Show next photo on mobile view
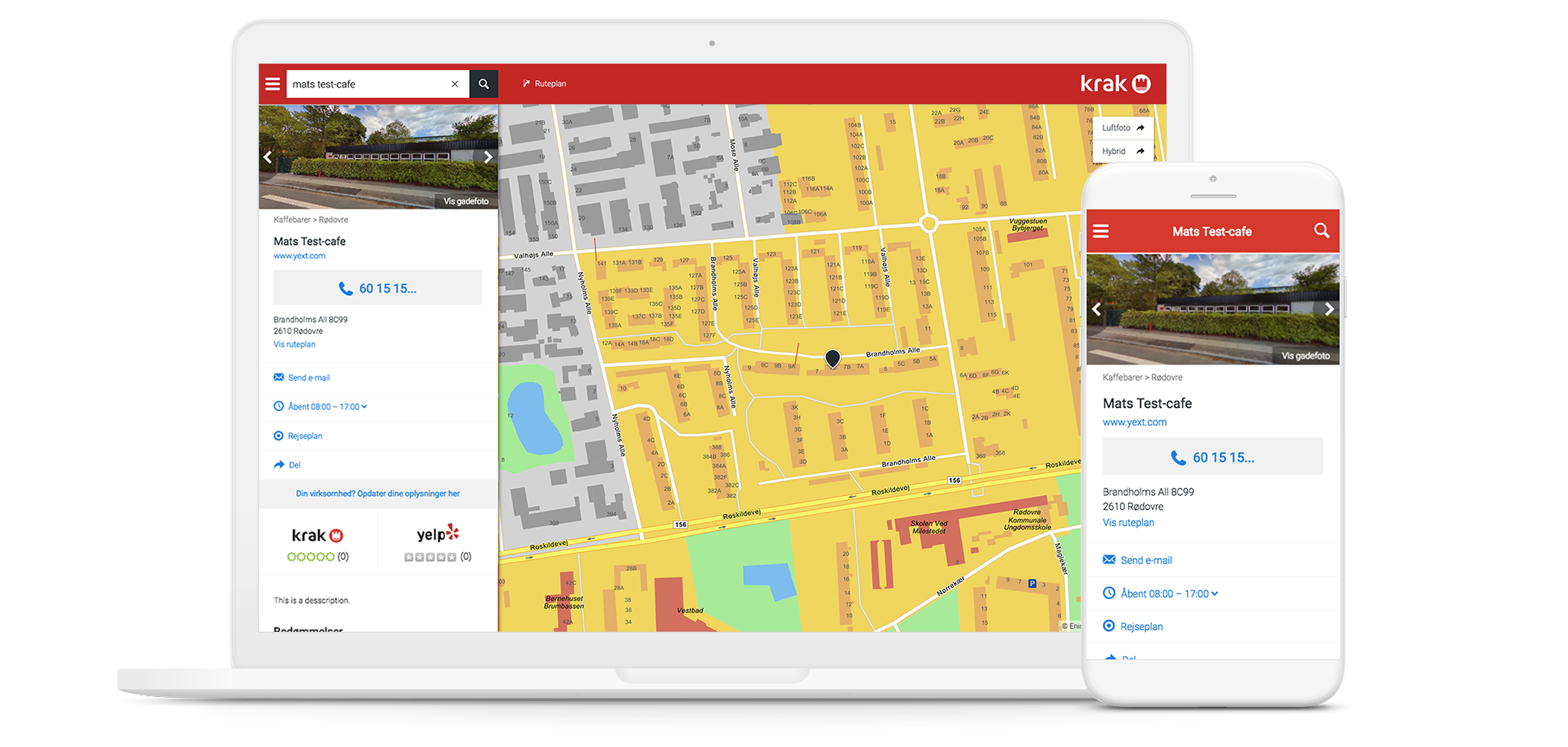Image resolution: width=1568 pixels, height=747 pixels. pyautogui.click(x=1328, y=309)
